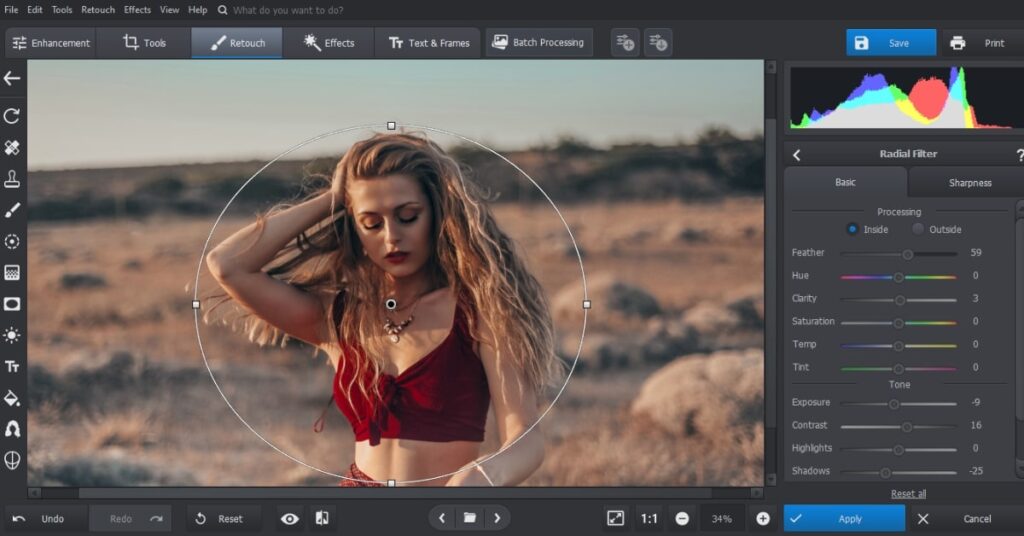Image resolution: width=1024 pixels, height=536 pixels.
Task: Click the preset history icon in toolbar
Action: (658, 42)
